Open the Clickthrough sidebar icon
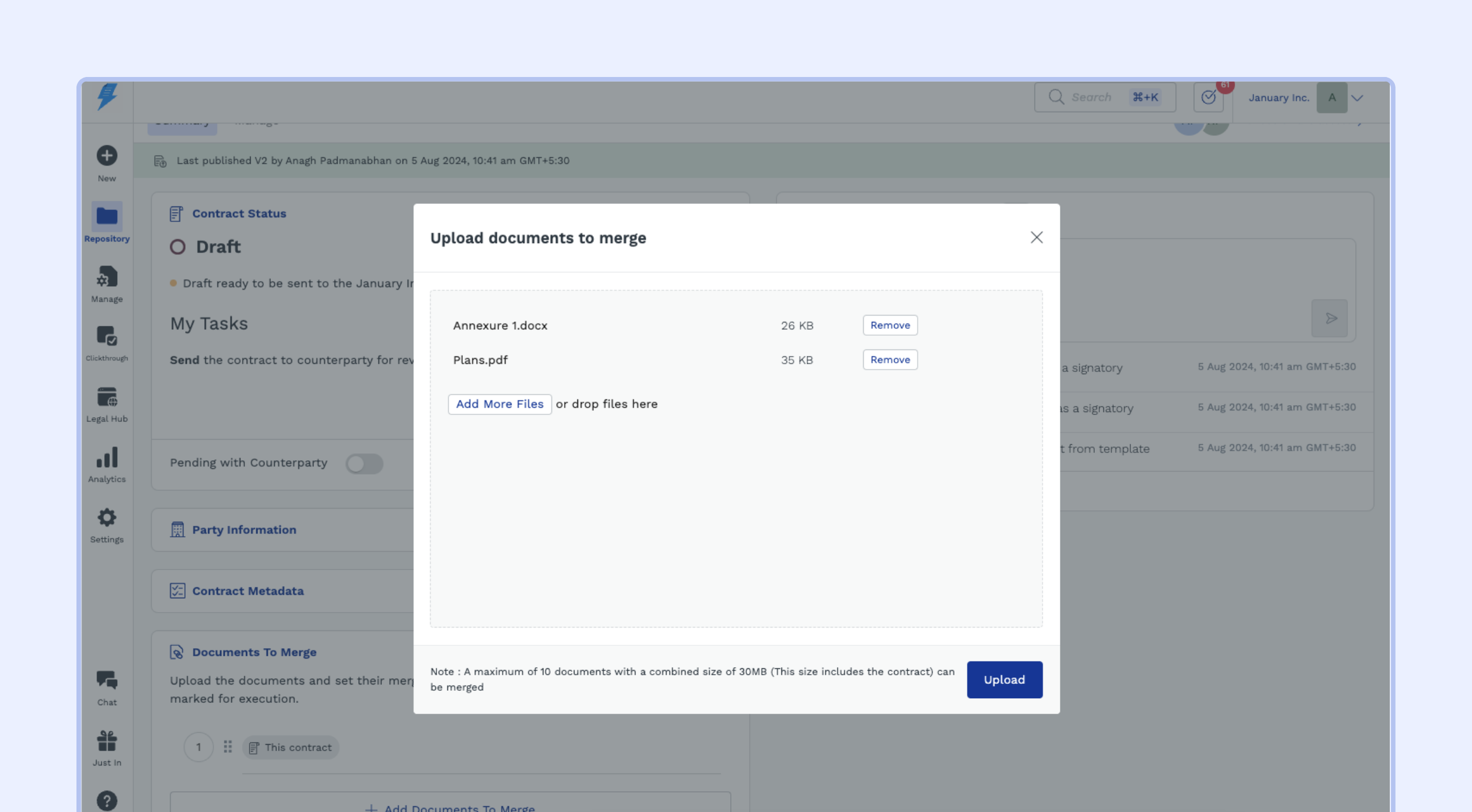The image size is (1472, 812). (x=106, y=336)
